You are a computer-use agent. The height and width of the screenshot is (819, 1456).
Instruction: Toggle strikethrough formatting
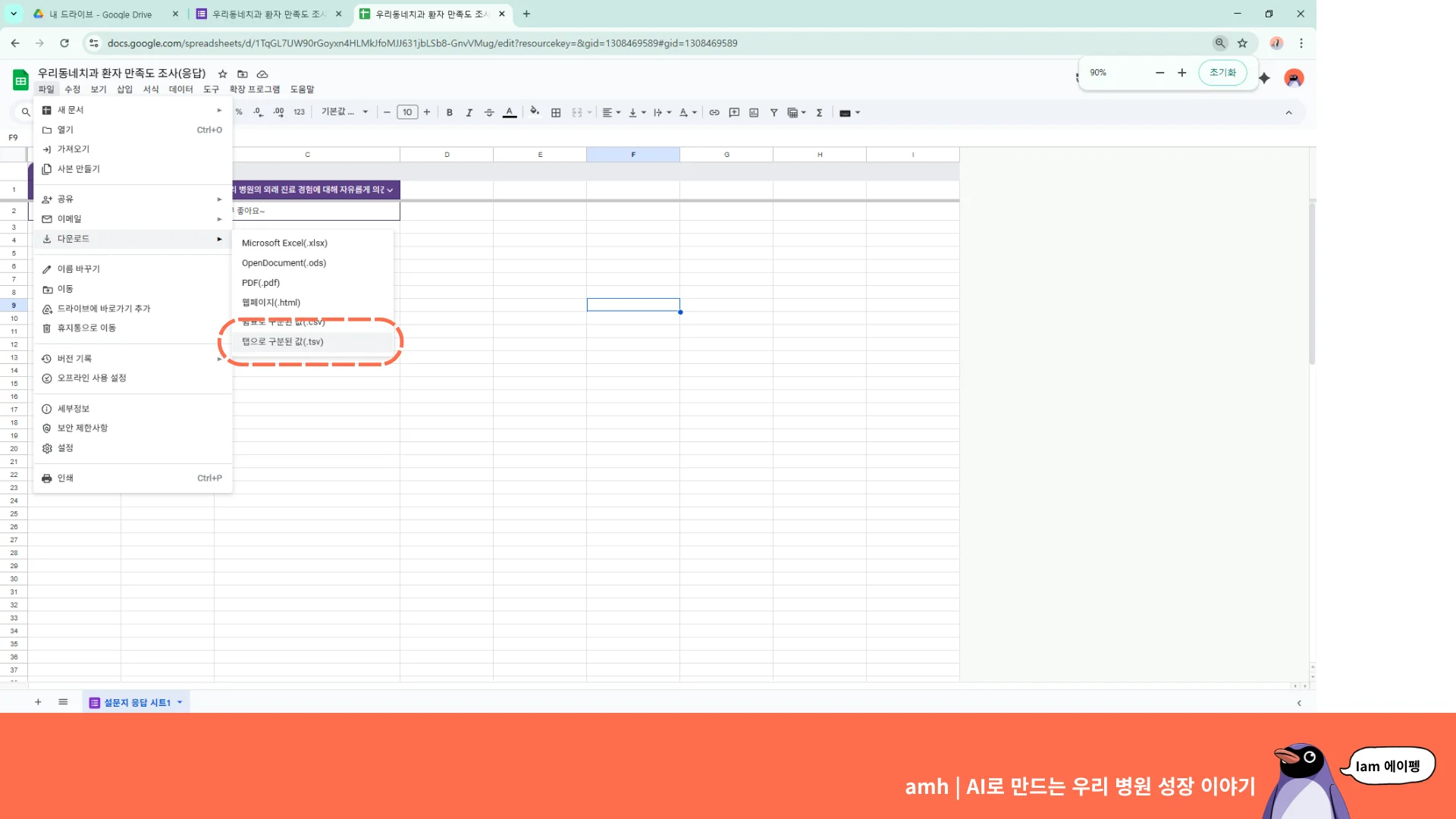coord(489,113)
